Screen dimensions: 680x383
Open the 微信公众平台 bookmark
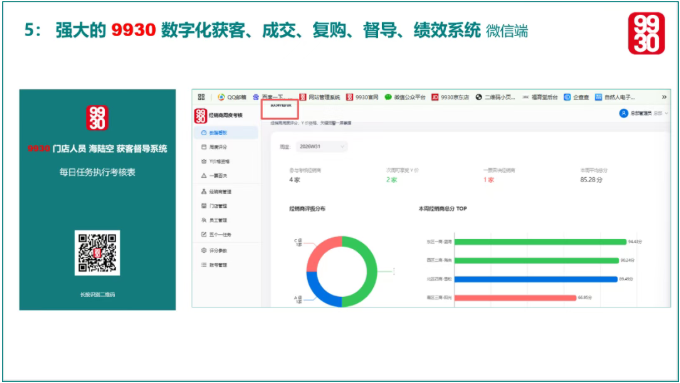click(x=405, y=97)
